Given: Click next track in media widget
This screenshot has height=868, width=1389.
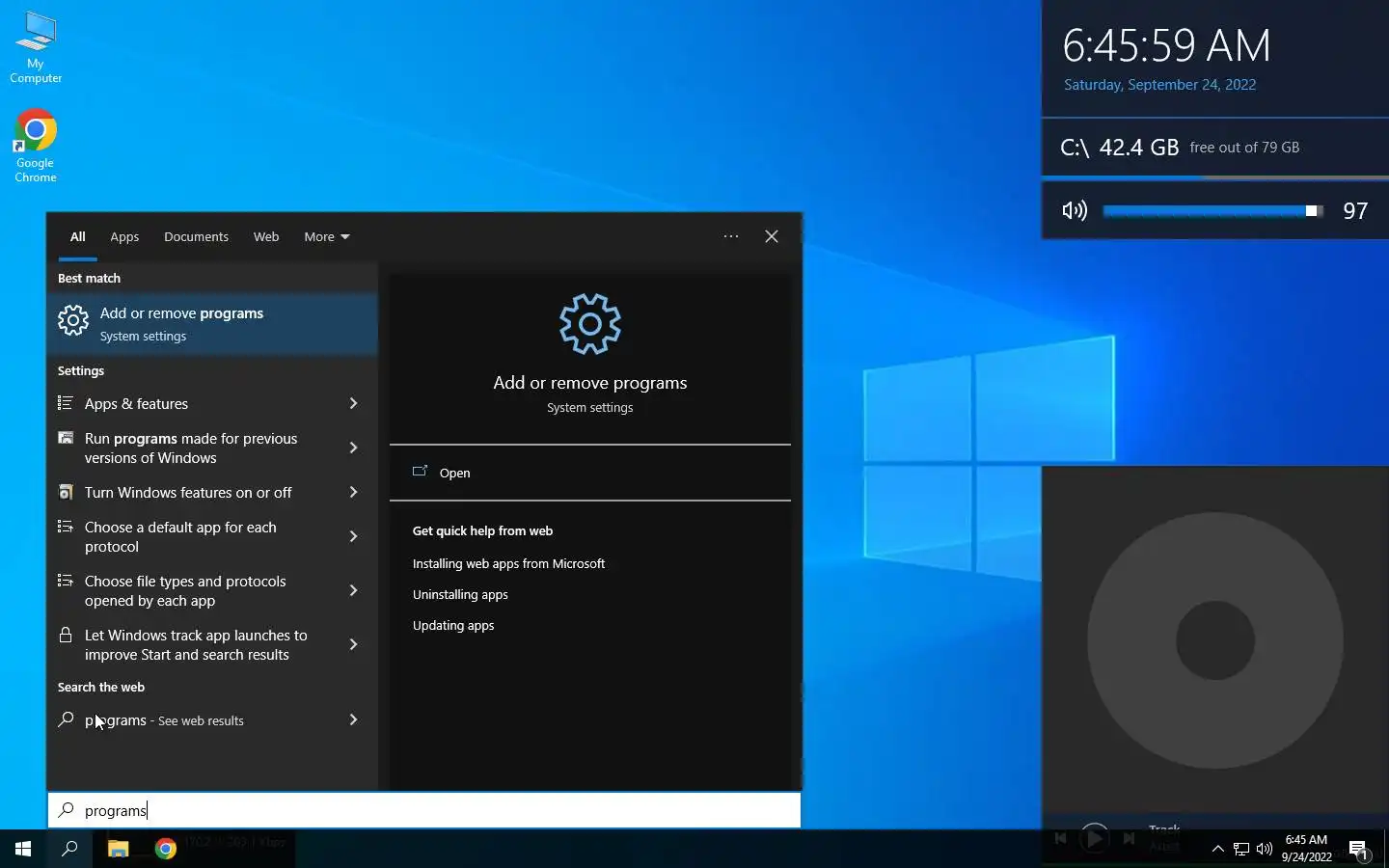Looking at the screenshot, I should click(1129, 838).
